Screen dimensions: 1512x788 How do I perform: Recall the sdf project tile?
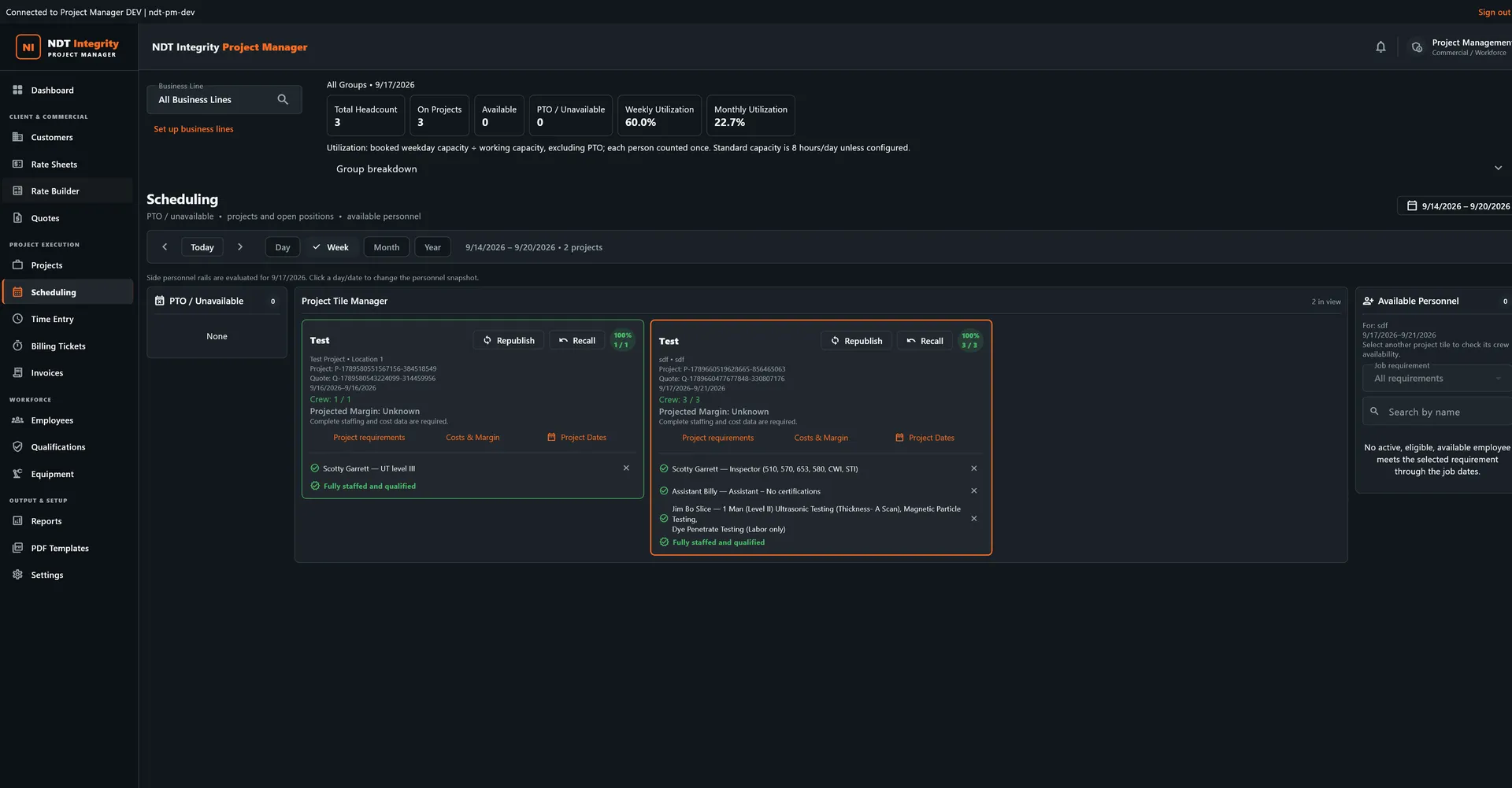tap(925, 341)
